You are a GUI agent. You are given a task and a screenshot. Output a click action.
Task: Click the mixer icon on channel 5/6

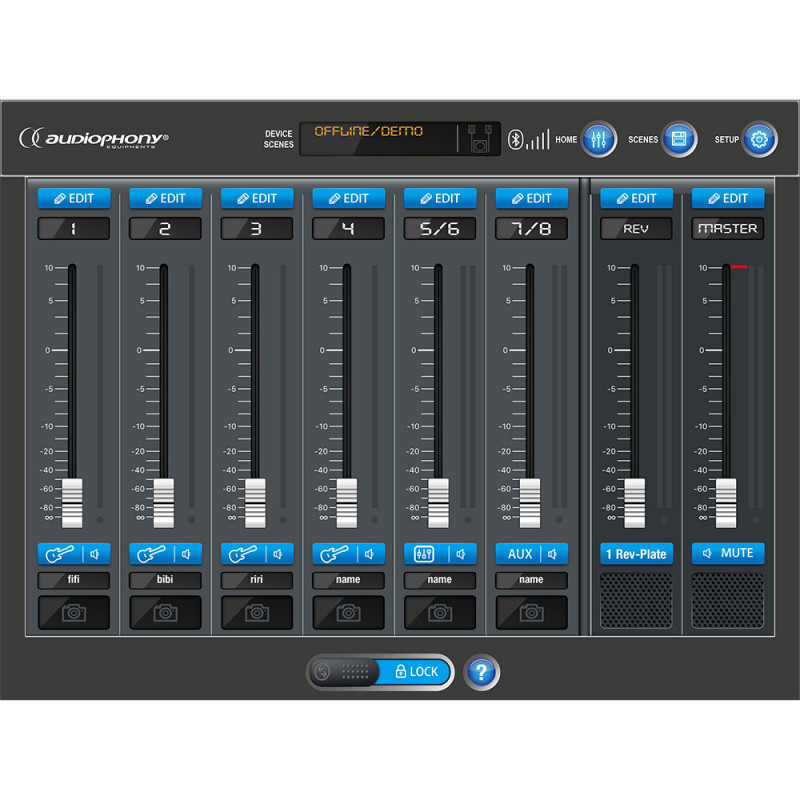426,554
